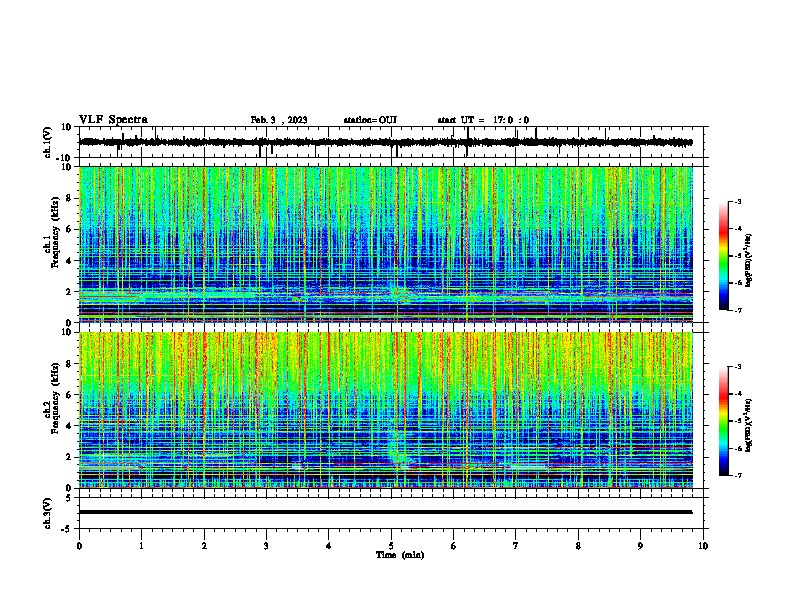Click time axis tick label "8"
Image resolution: width=792 pixels, height=612 pixels.
(x=578, y=546)
